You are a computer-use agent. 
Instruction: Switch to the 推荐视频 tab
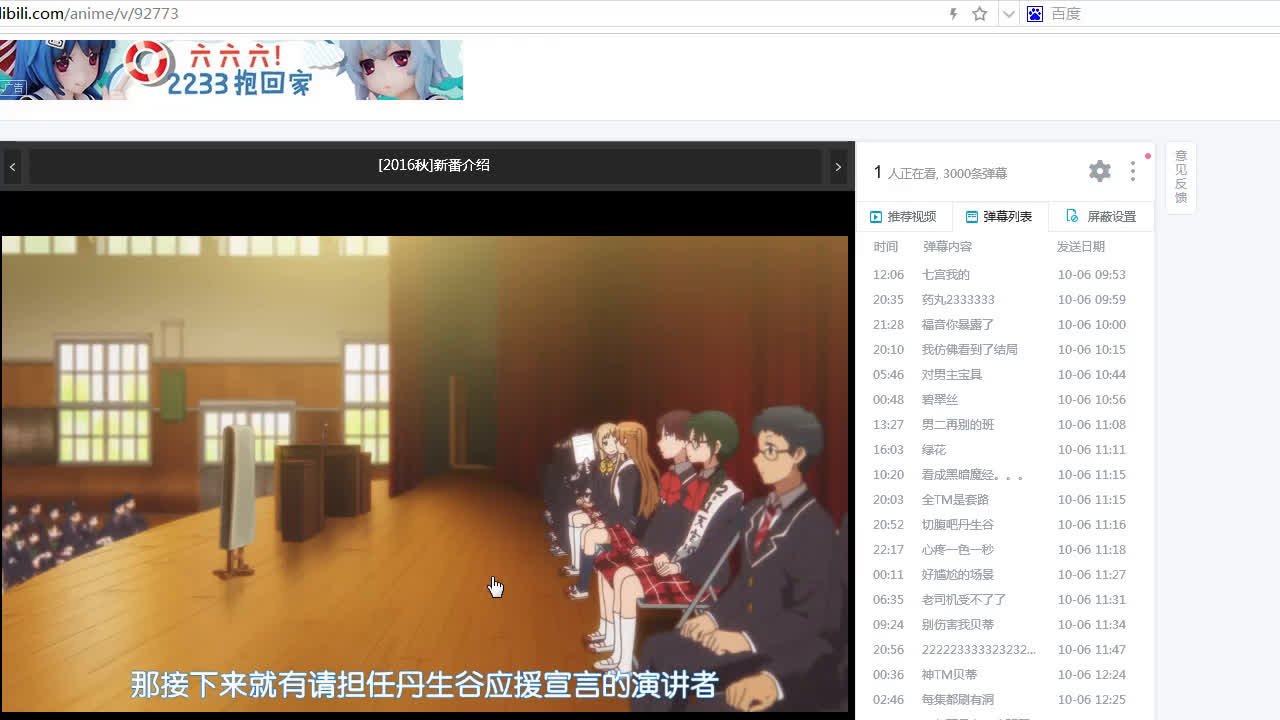pyautogui.click(x=903, y=217)
